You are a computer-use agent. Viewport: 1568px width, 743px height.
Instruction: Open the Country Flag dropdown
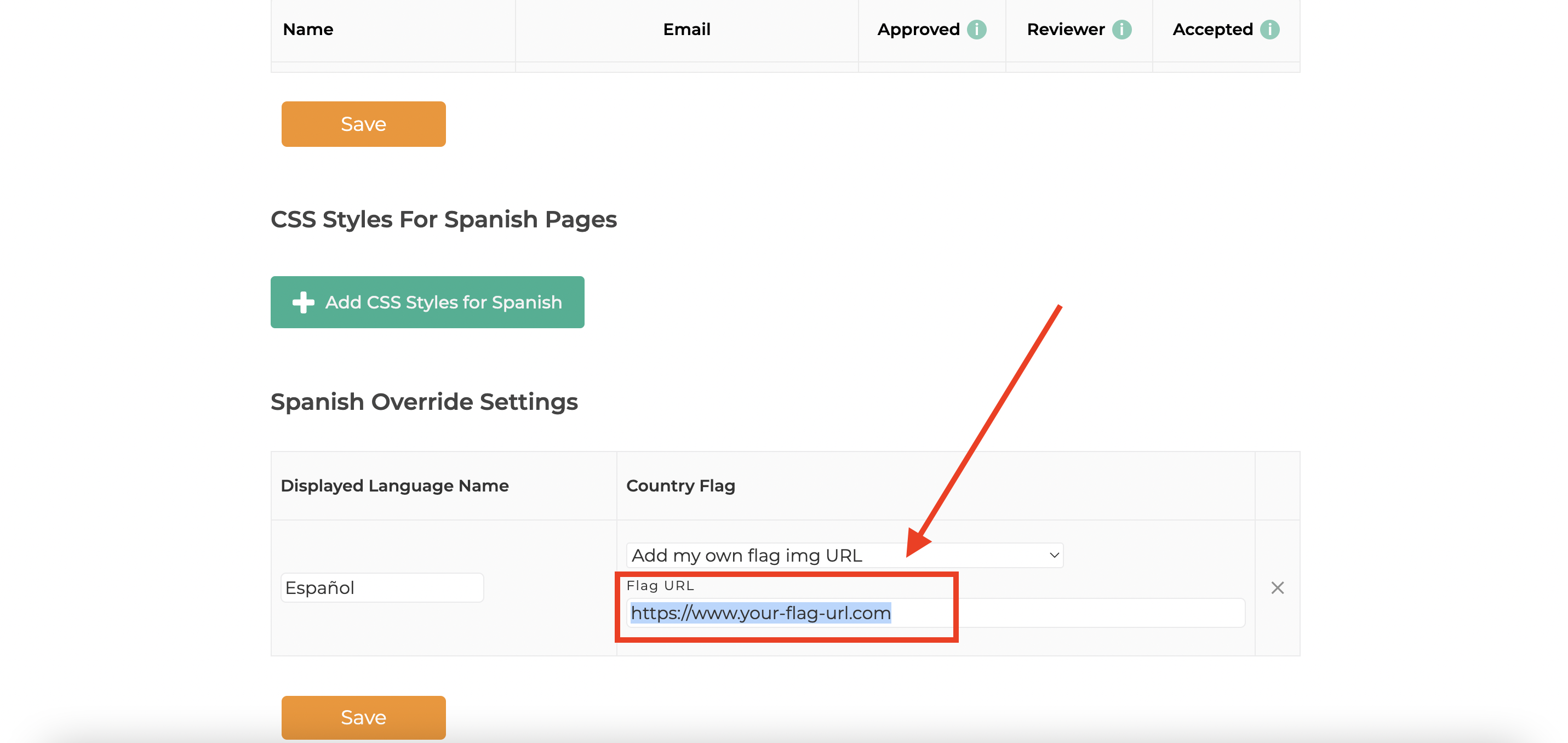pos(844,556)
